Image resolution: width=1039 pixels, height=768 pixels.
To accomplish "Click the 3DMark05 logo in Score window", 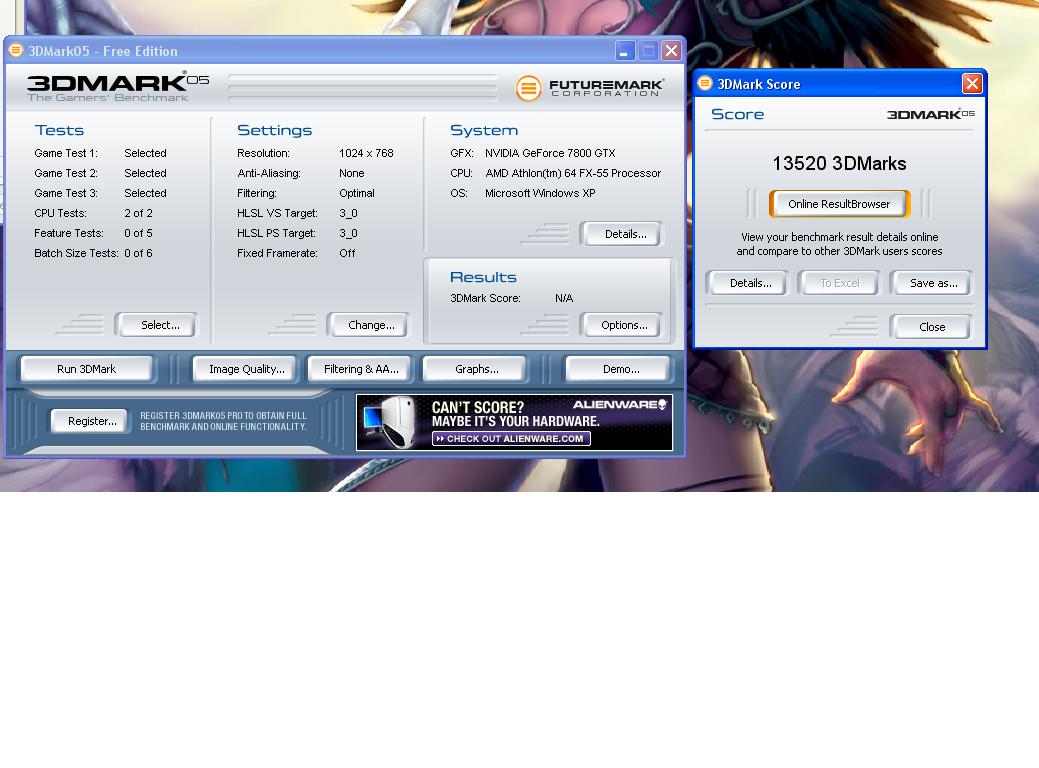I will click(x=930, y=114).
